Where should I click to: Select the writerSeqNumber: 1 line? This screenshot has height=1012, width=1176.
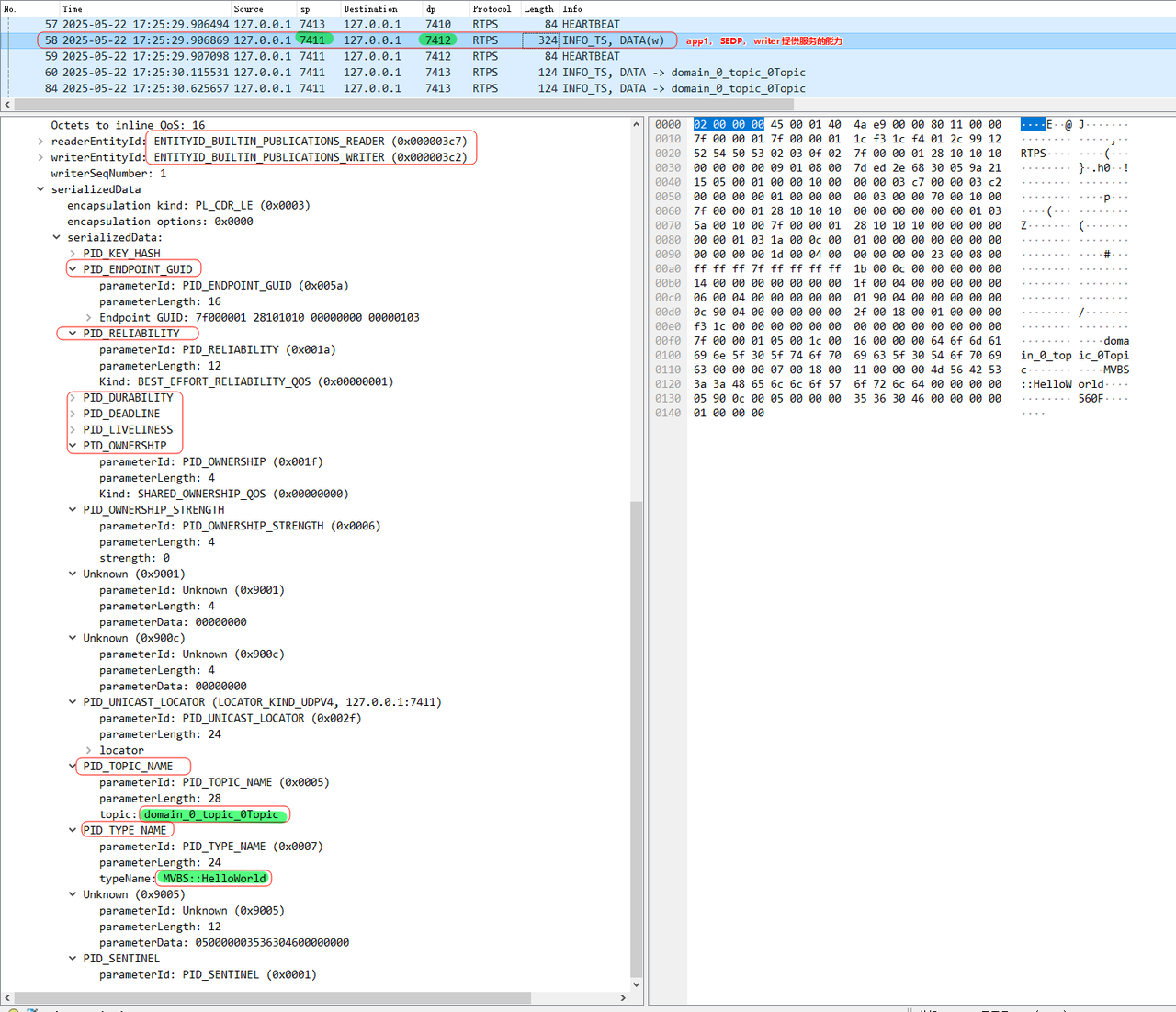[x=108, y=174]
